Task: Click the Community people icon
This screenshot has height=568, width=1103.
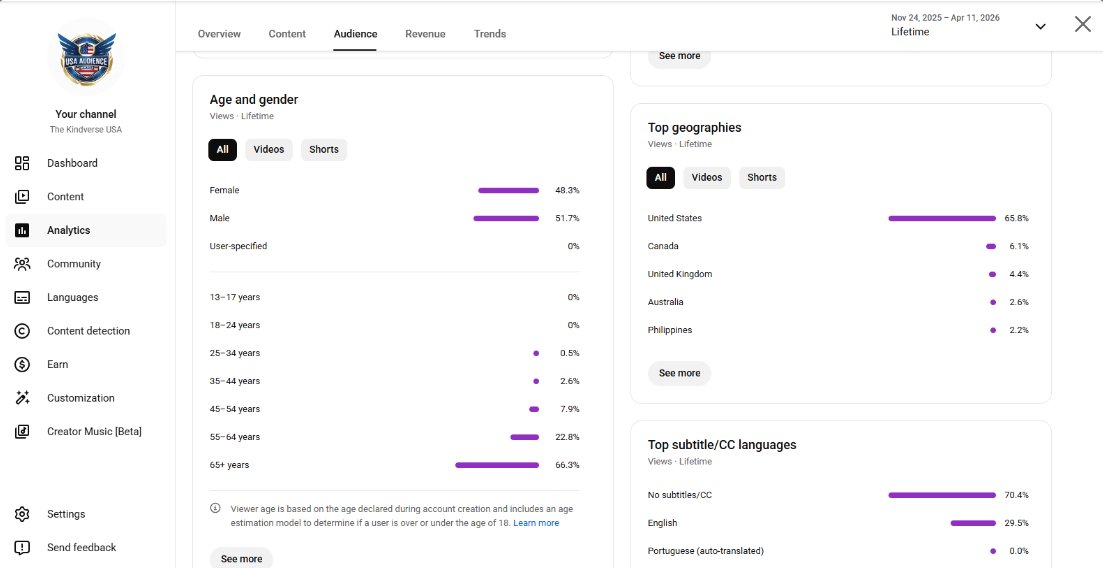Action: [x=22, y=264]
